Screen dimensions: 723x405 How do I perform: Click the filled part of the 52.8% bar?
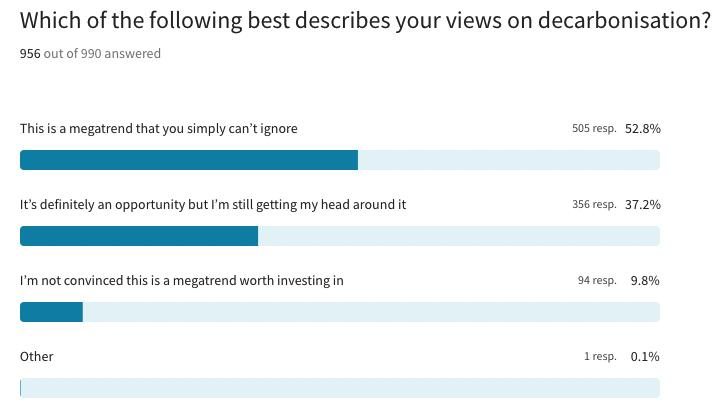[x=189, y=160]
